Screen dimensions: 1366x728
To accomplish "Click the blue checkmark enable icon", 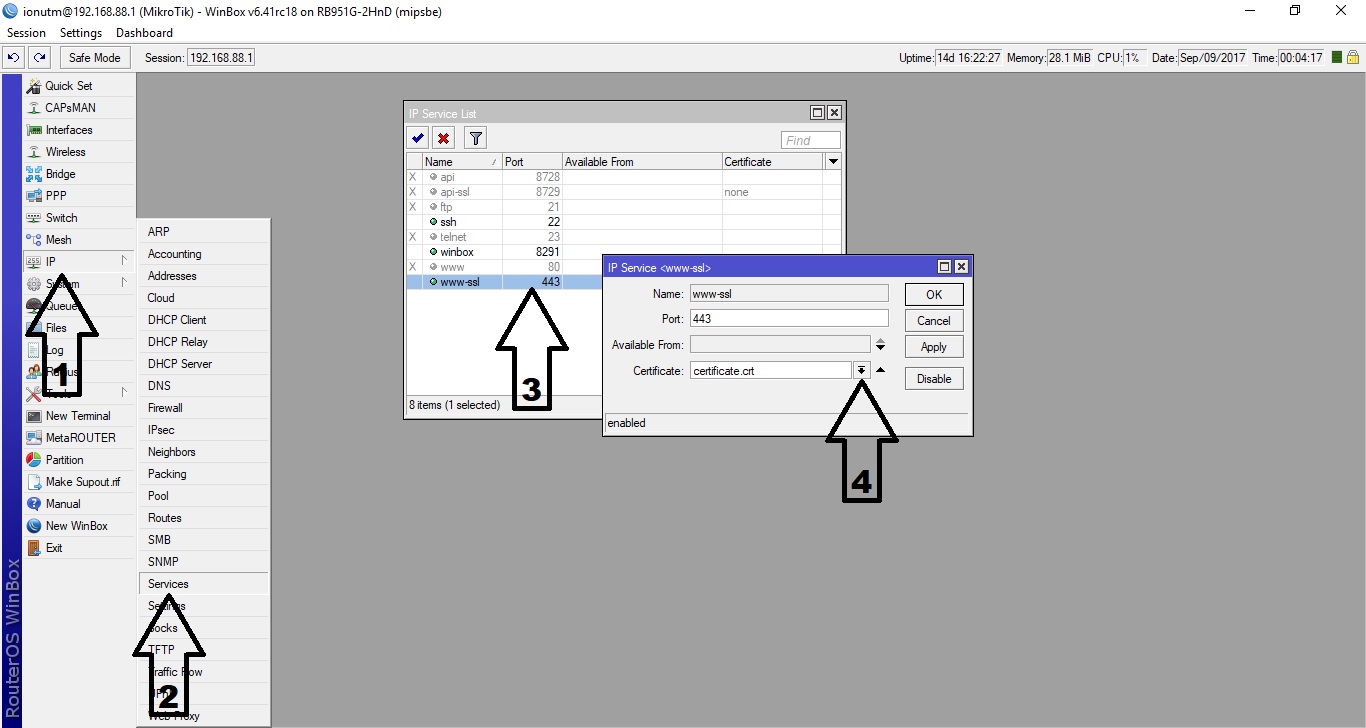I will [418, 139].
